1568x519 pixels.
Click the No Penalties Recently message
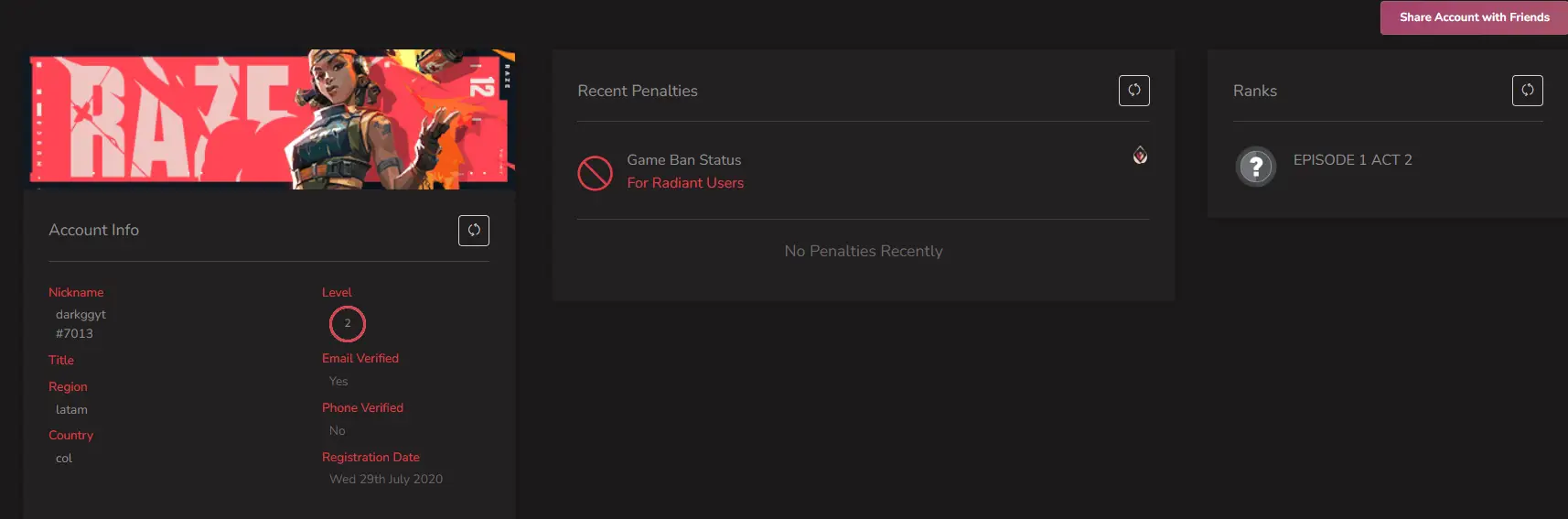(864, 251)
